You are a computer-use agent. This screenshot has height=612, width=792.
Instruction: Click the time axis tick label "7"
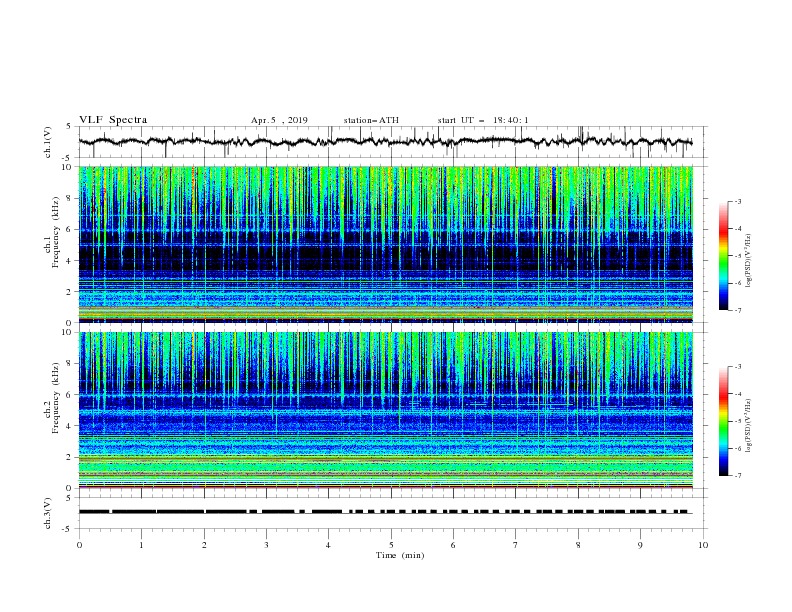coord(516,545)
